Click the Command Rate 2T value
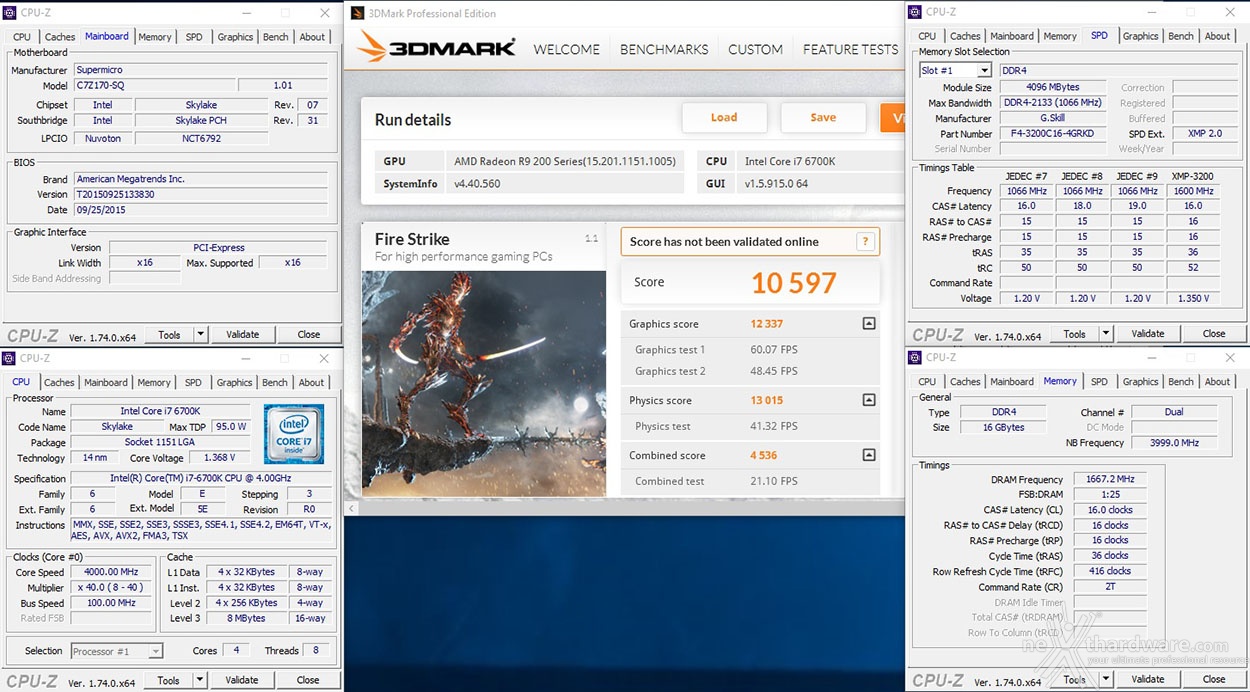The height and width of the screenshot is (692, 1250). click(1111, 587)
